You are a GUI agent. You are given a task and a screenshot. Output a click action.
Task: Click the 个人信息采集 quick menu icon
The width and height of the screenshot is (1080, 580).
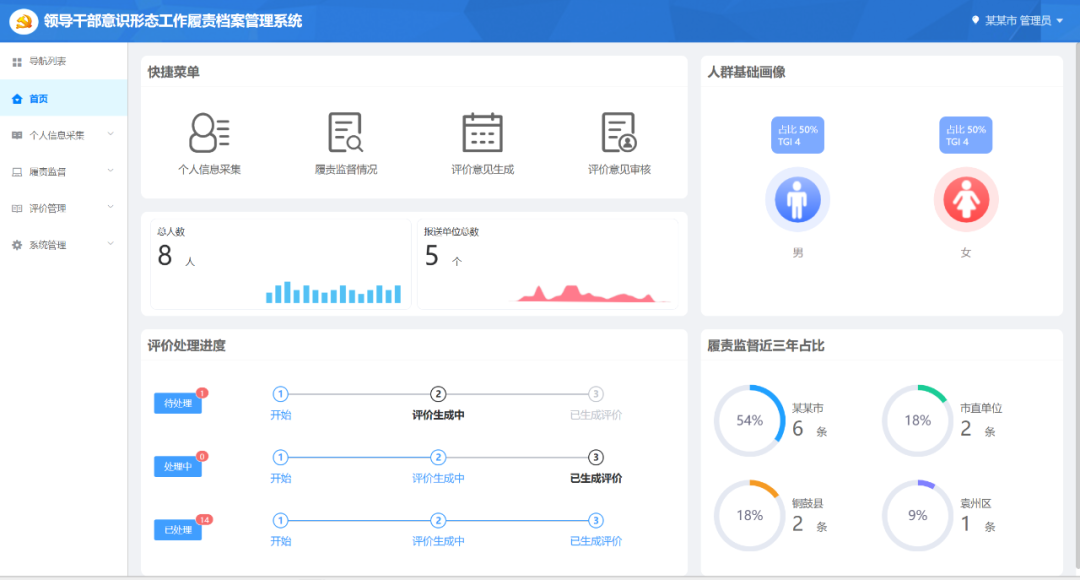209,133
